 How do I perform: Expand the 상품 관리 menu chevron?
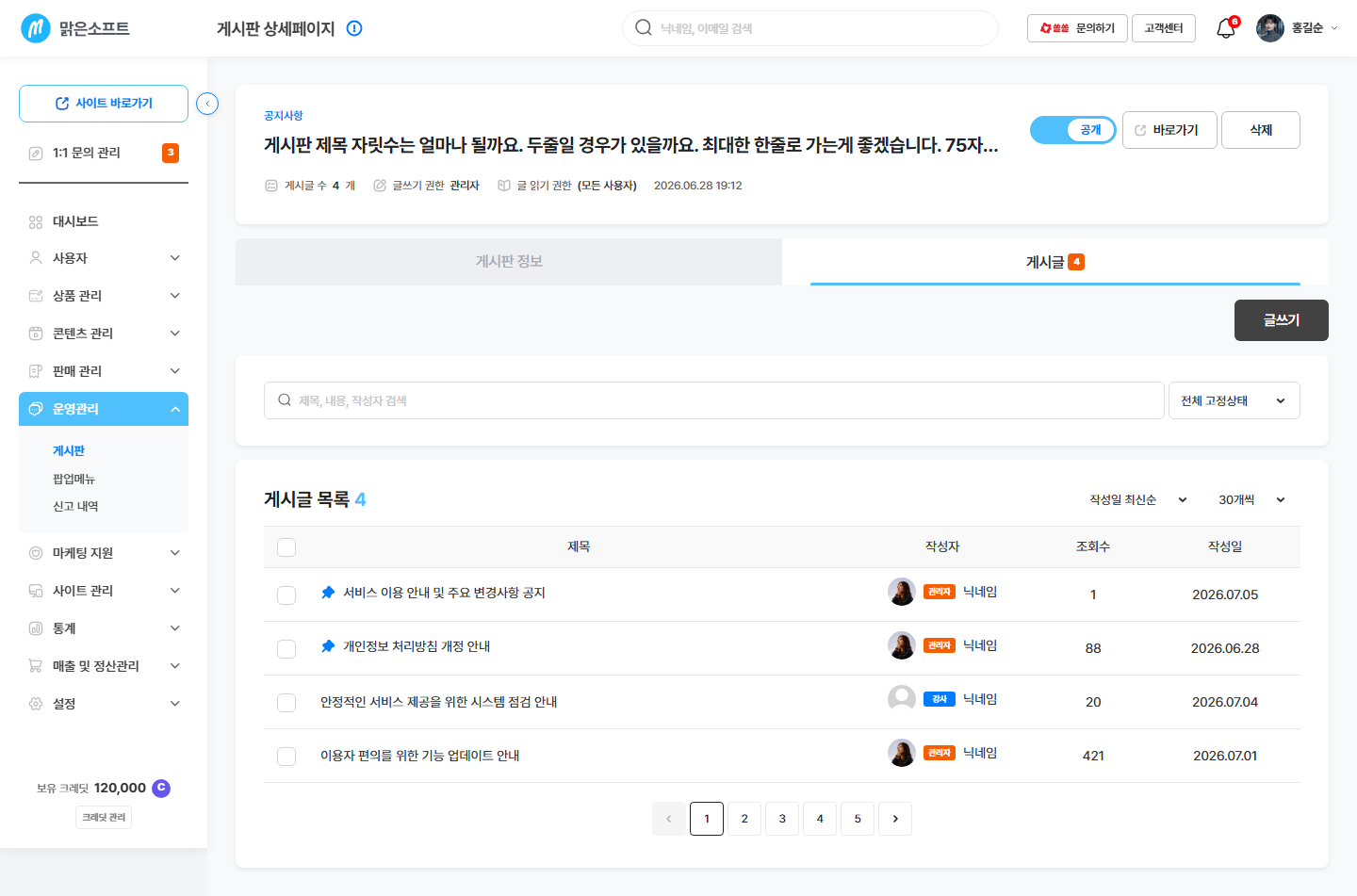pos(175,296)
